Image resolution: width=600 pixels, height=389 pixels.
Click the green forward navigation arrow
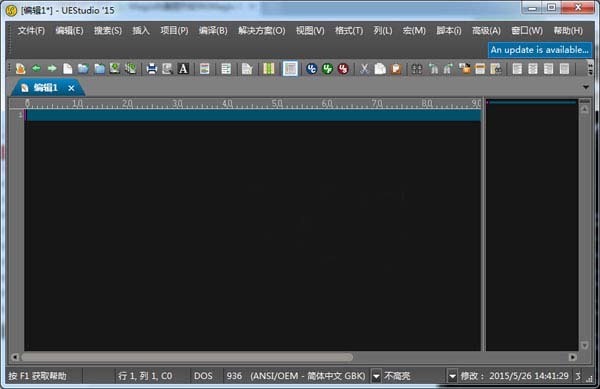(52, 69)
